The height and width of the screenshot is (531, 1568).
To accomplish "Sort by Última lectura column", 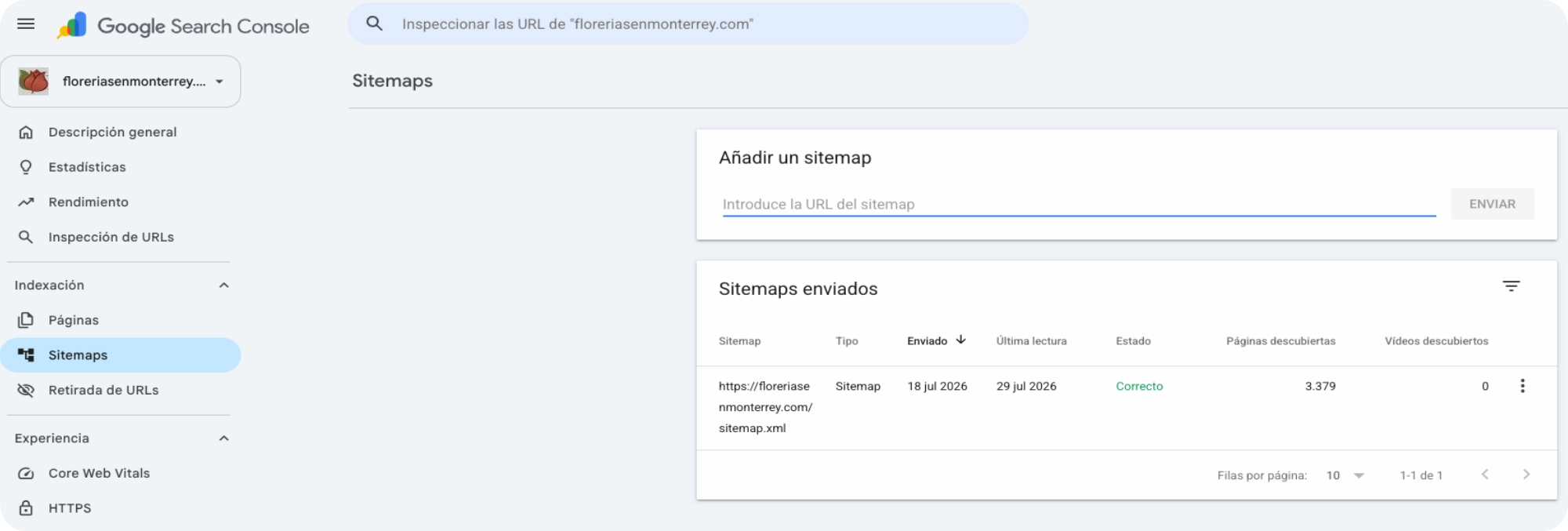I will click(1031, 341).
